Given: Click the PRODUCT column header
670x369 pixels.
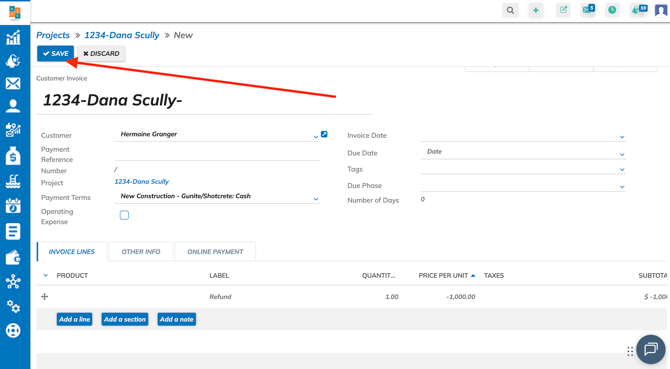Looking at the screenshot, I should click(x=72, y=275).
